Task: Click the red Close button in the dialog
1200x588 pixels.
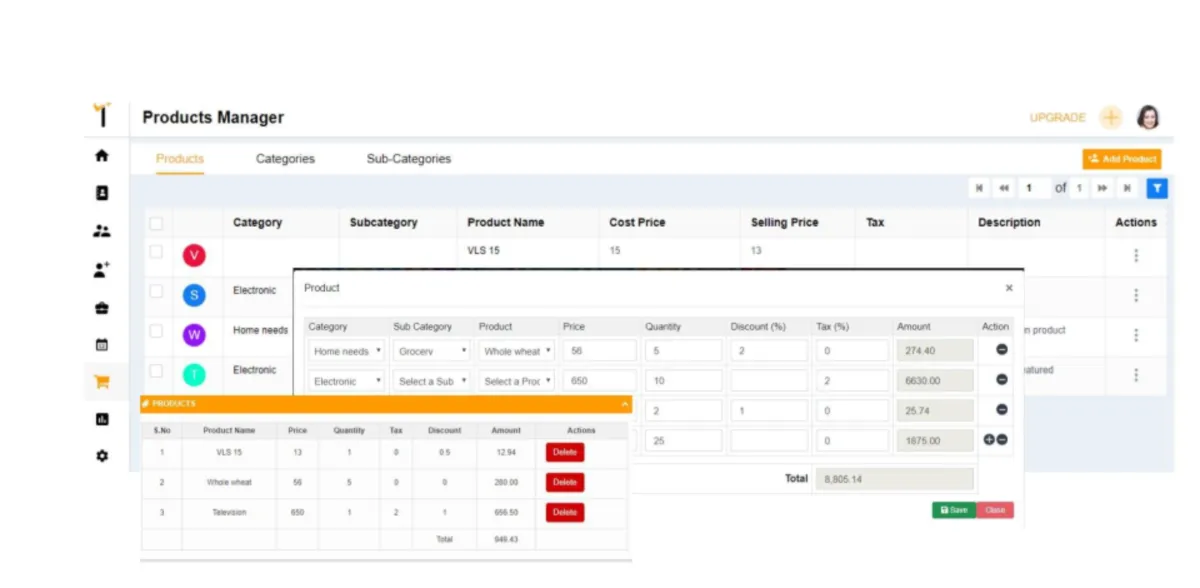Action: 995,510
